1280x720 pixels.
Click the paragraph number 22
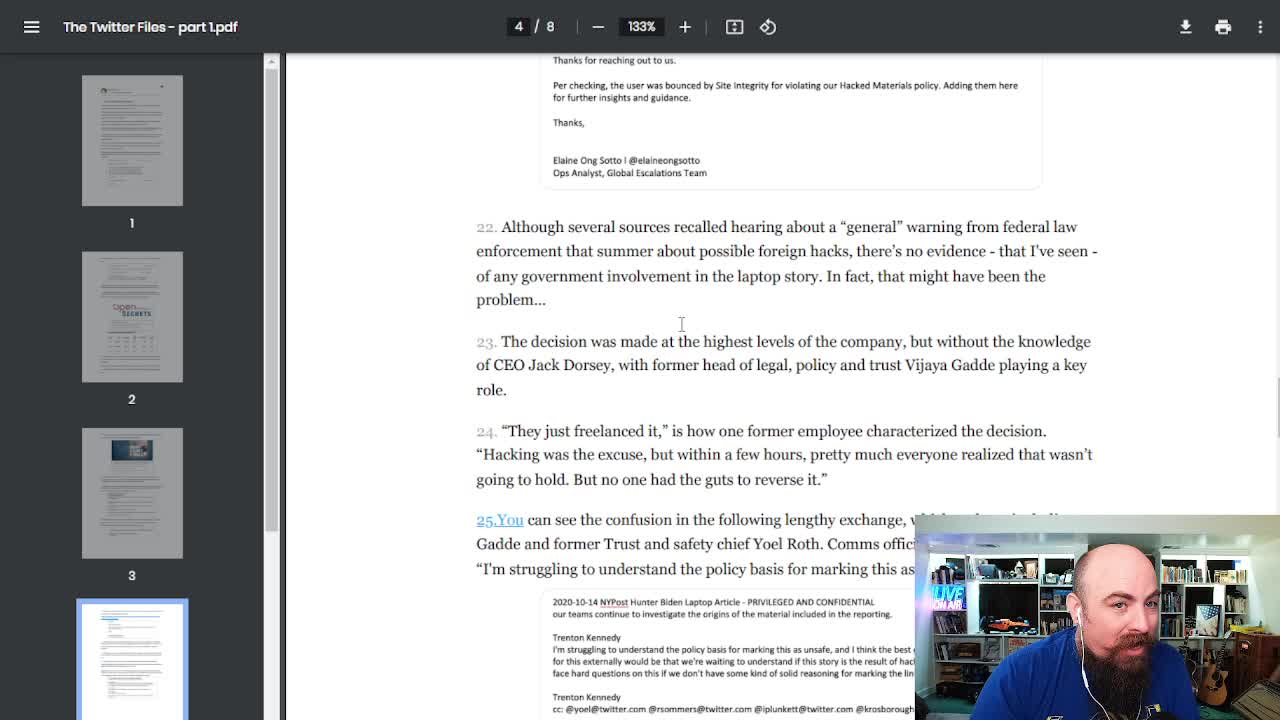tap(486, 228)
